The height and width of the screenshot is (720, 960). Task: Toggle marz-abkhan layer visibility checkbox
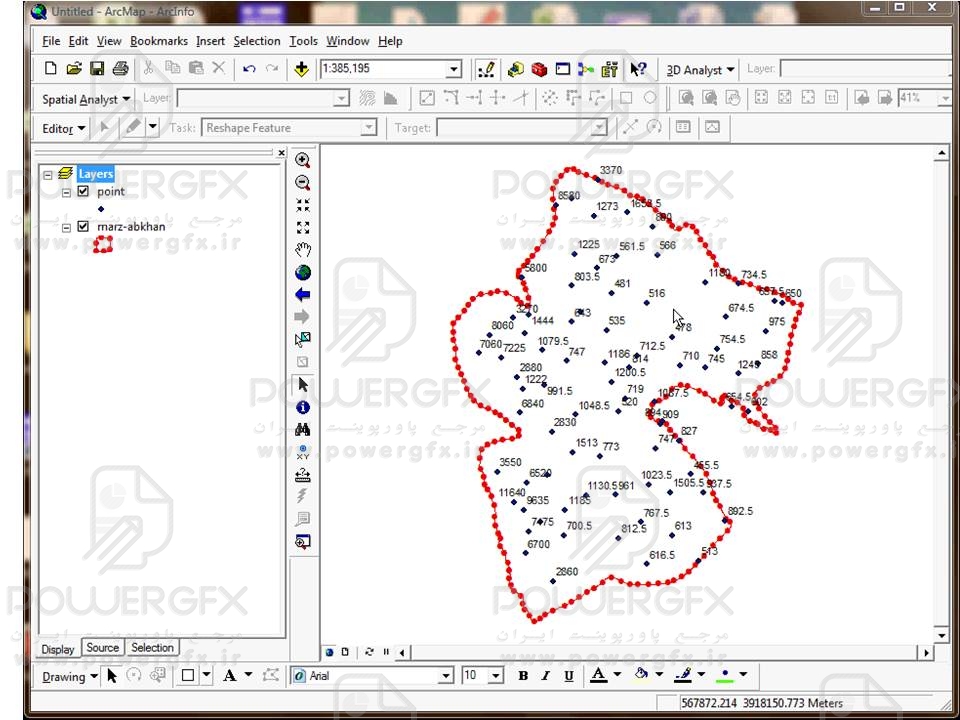83,227
